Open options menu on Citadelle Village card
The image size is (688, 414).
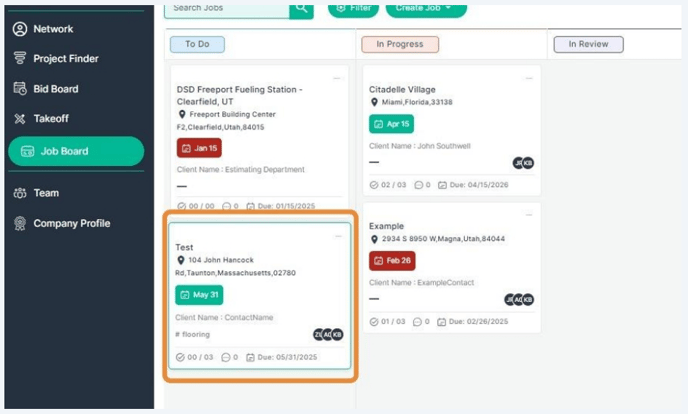(x=529, y=78)
